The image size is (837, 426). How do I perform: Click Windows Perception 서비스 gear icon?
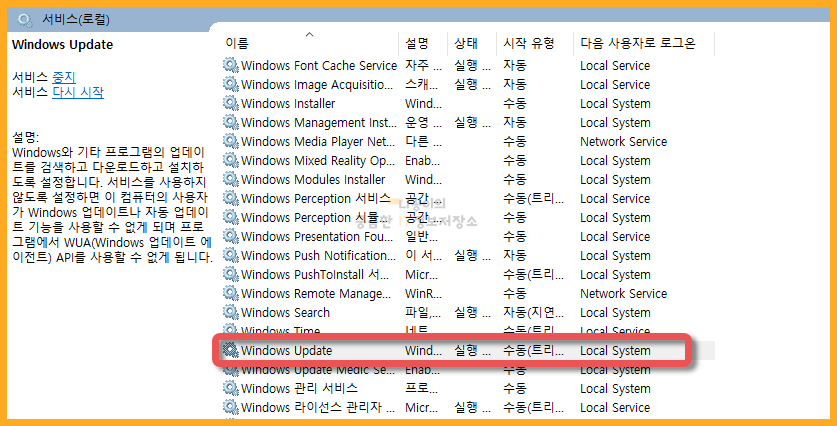click(231, 198)
